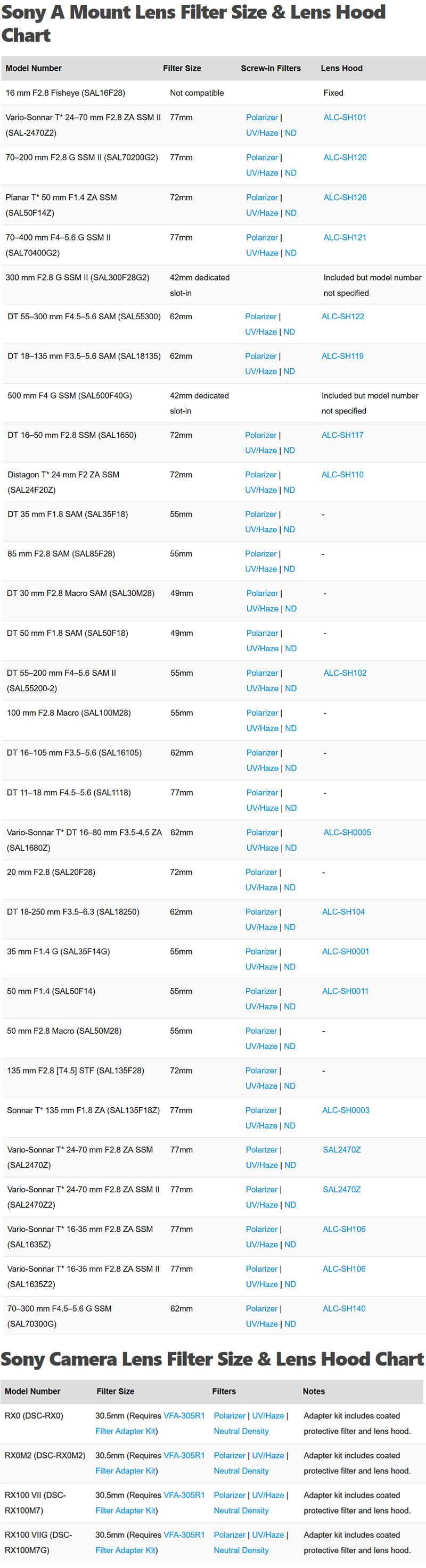Open the ALC-SH101 lens hood link
The image size is (426, 1568).
coord(345,118)
